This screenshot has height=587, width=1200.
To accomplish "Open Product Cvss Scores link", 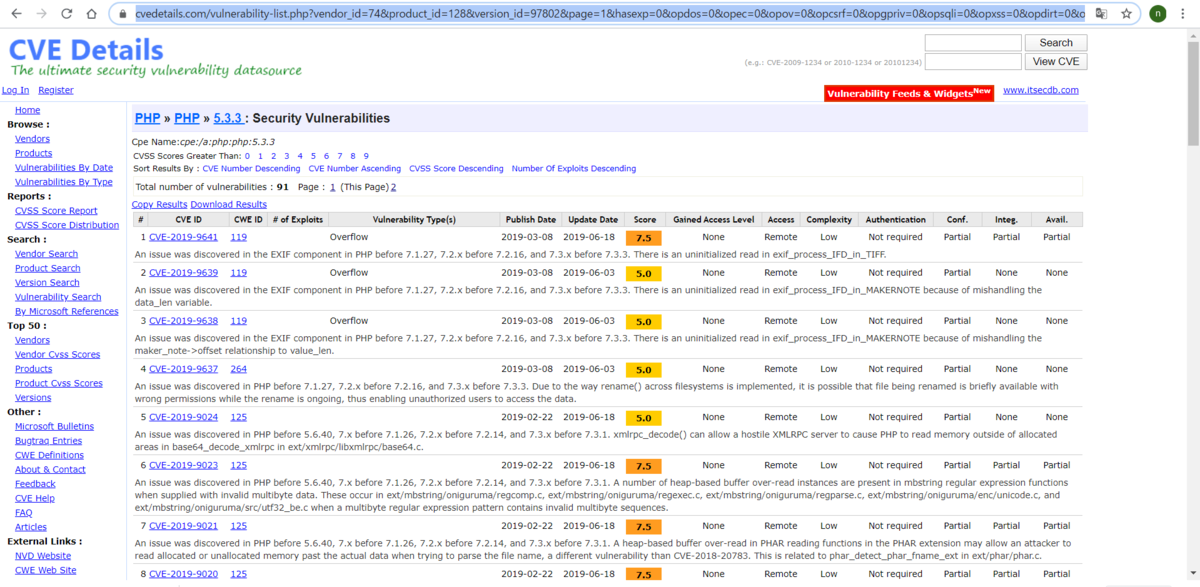I will coord(59,383).
